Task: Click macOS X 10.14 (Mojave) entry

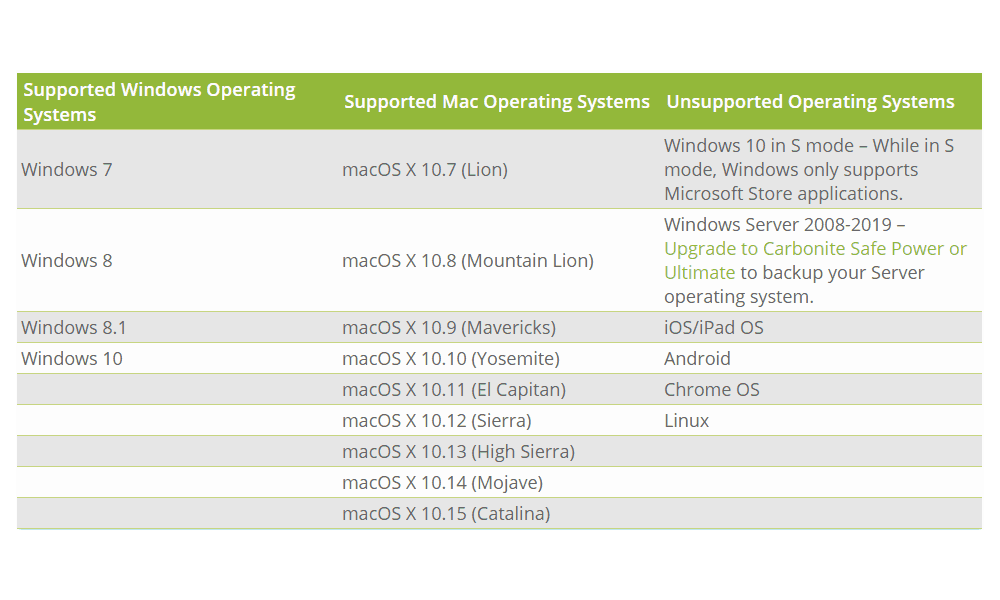Action: point(443,483)
